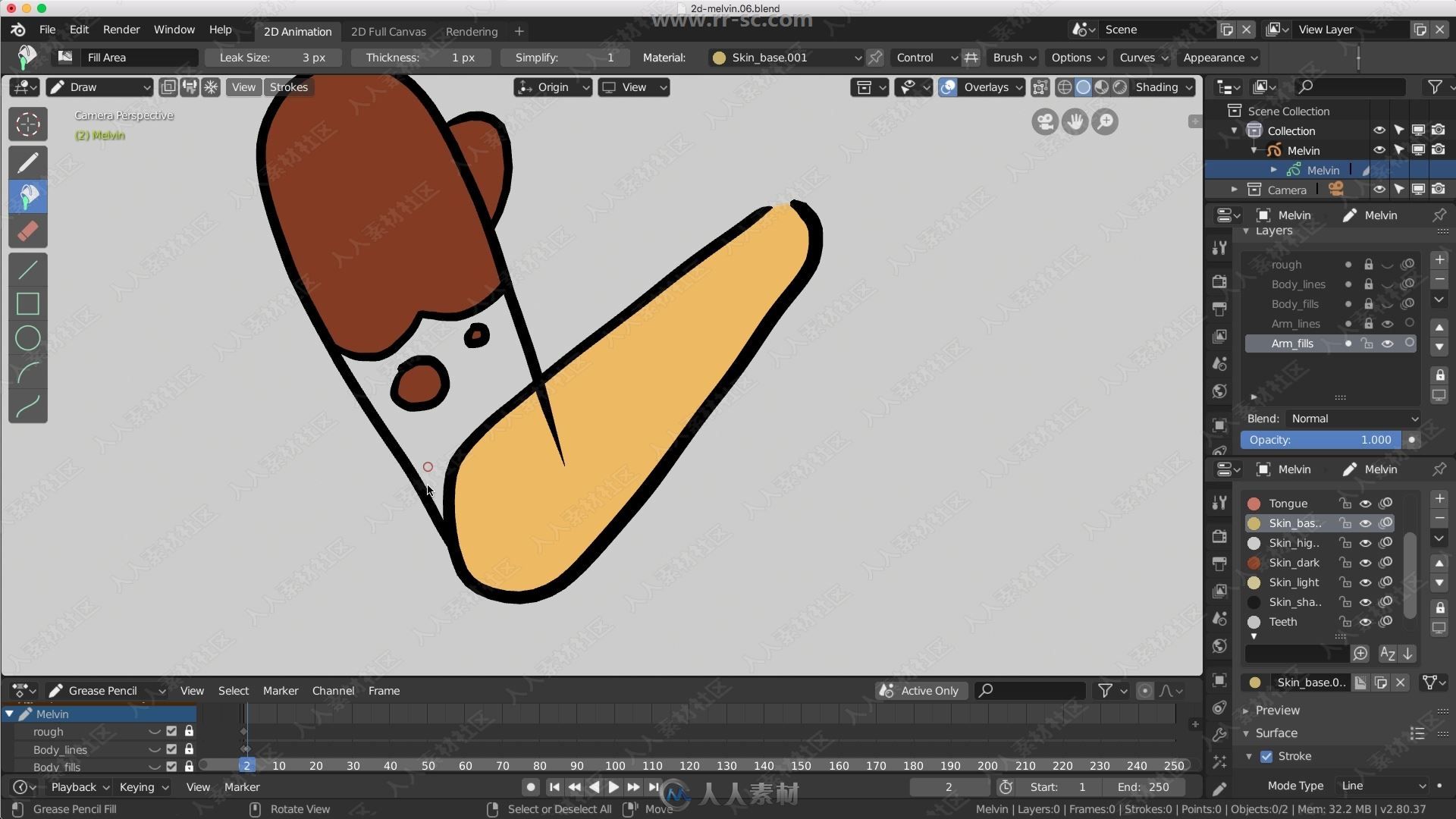Select the Curve tool
This screenshot has width=1456, height=819.
coord(28,406)
